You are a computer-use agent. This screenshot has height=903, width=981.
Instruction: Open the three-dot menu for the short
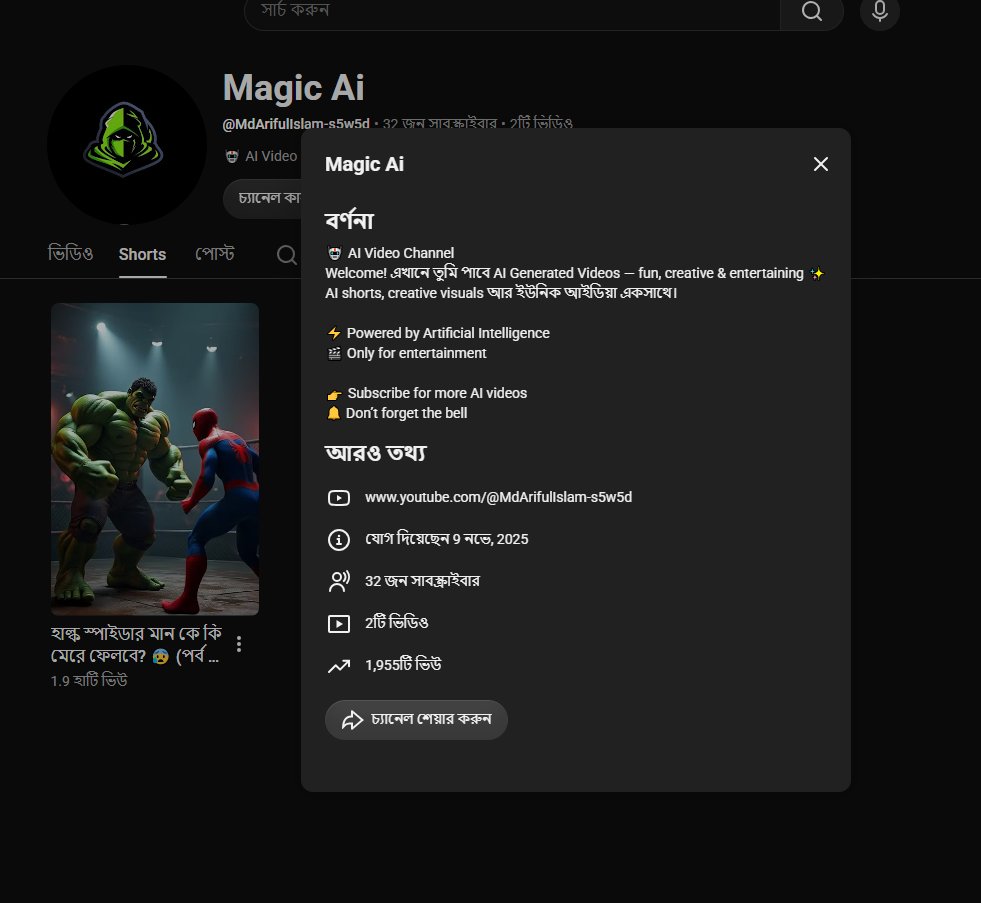[x=239, y=644]
